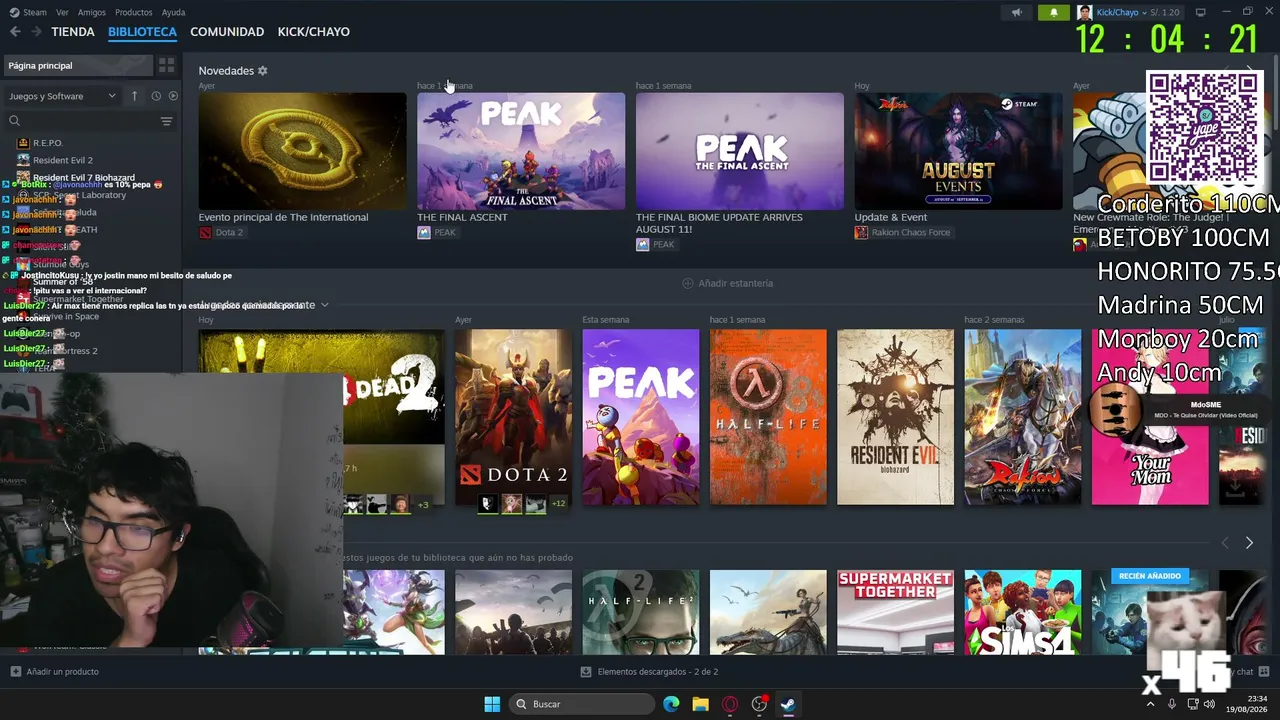Viewport: 1280px width, 720px height.
Task: Click the 'Update & Event' news title
Action: tap(891, 217)
